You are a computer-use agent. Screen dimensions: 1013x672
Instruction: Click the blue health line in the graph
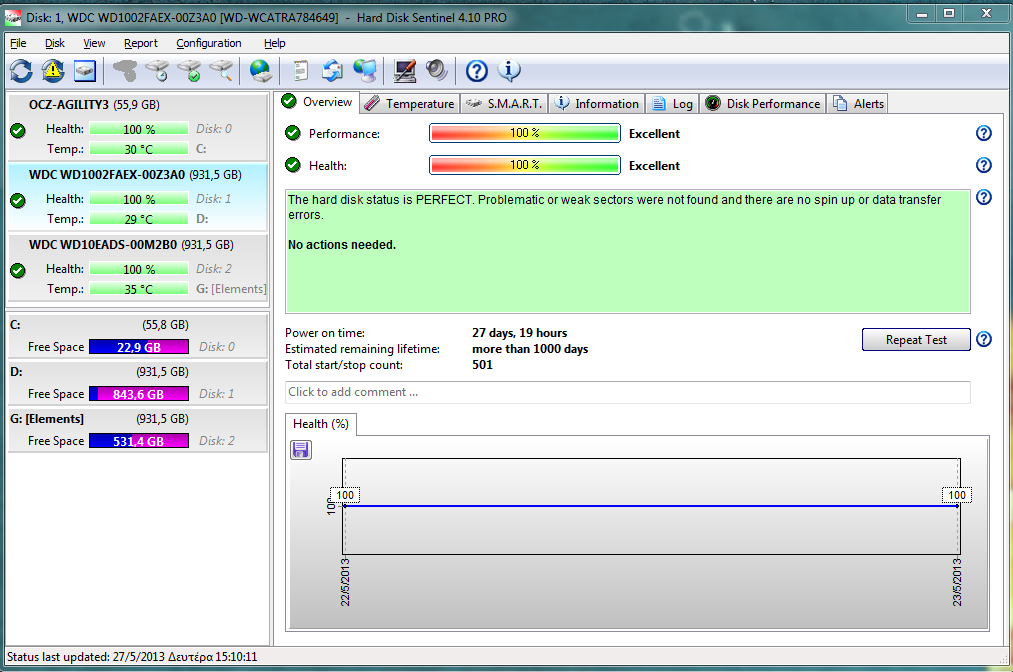click(x=651, y=506)
